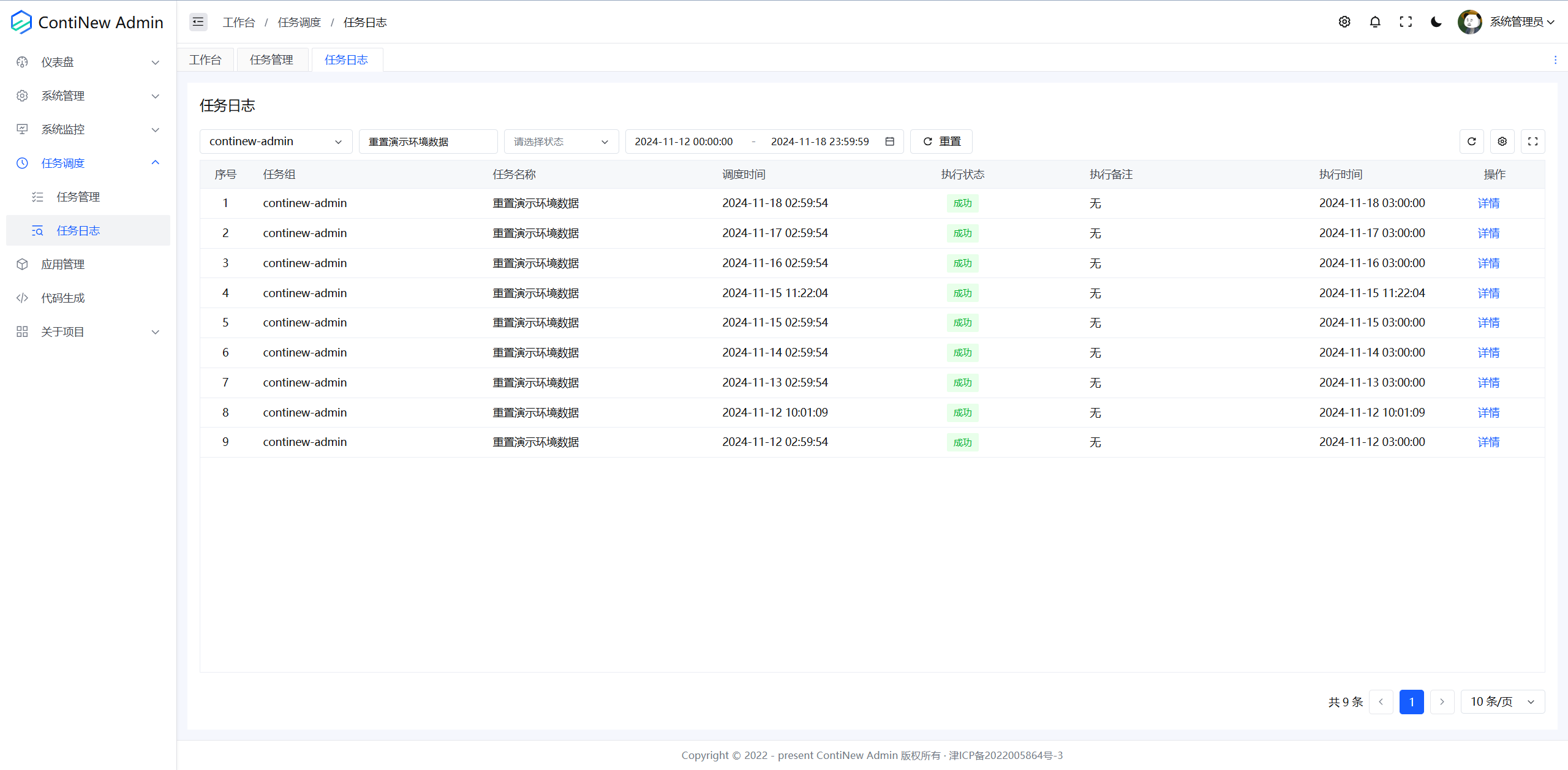Screen dimensions: 1568x770
Task: Open the tab bar more-options dots
Action: [1555, 60]
